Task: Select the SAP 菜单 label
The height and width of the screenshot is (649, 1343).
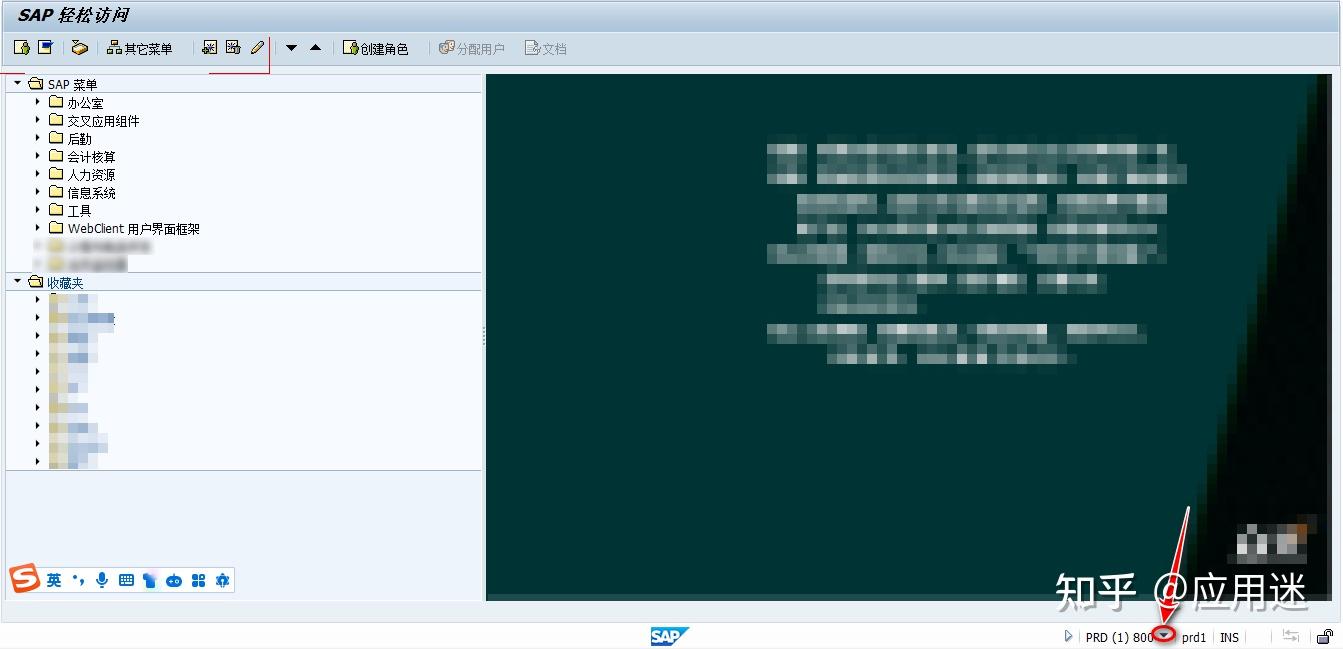Action: pyautogui.click(x=73, y=85)
